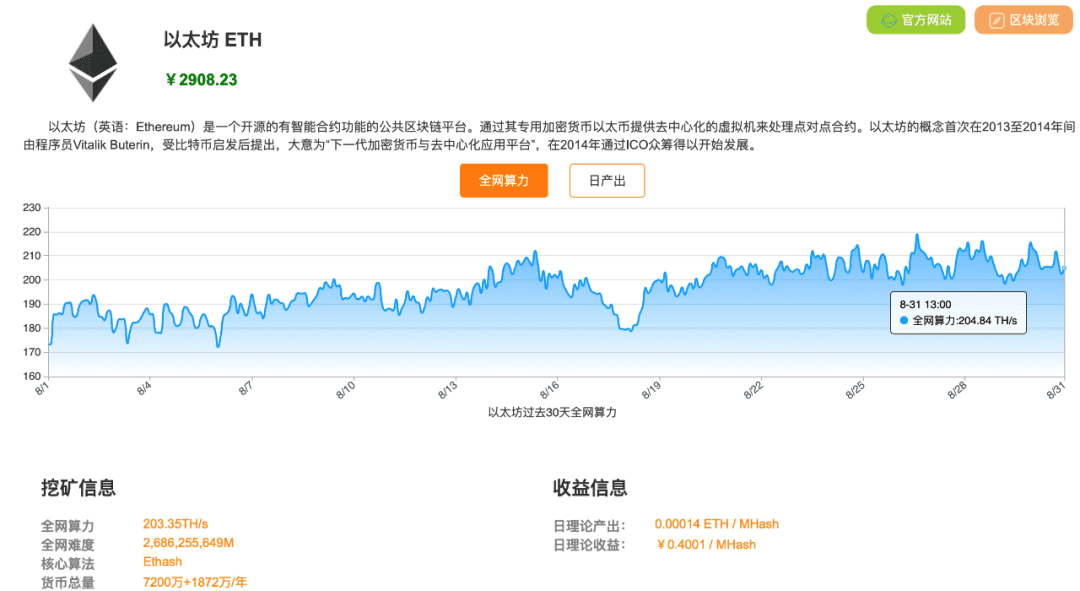Image resolution: width=1080 pixels, height=591 pixels.
Task: Click the 160 y-axis label
Action: (32, 376)
